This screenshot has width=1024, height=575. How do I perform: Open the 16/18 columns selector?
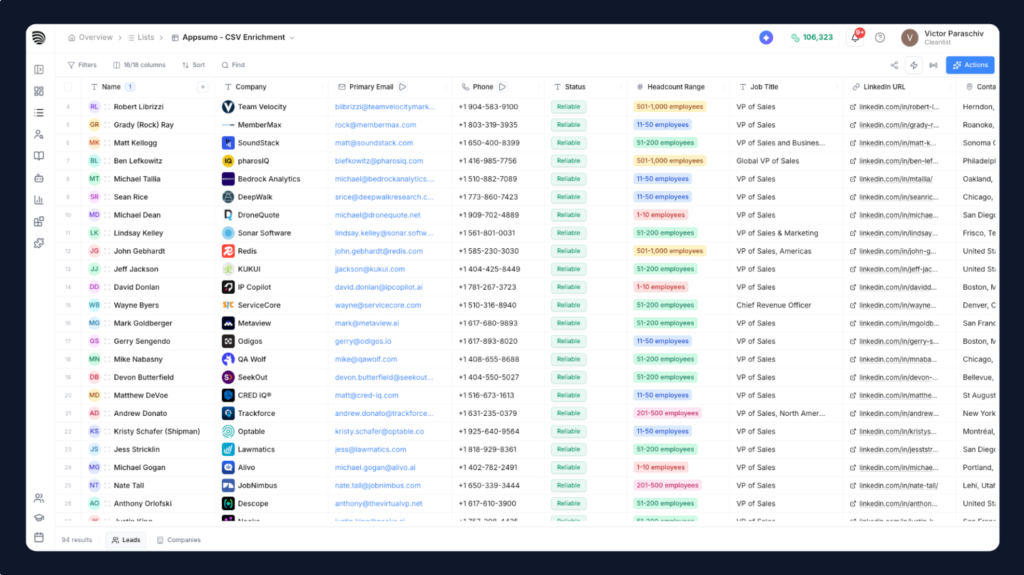[139, 65]
